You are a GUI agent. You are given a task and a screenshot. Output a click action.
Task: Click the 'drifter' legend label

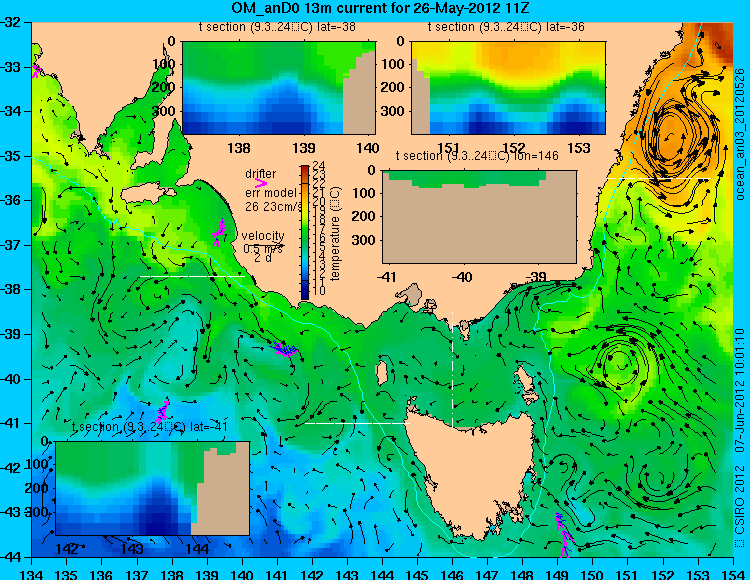pos(261,174)
